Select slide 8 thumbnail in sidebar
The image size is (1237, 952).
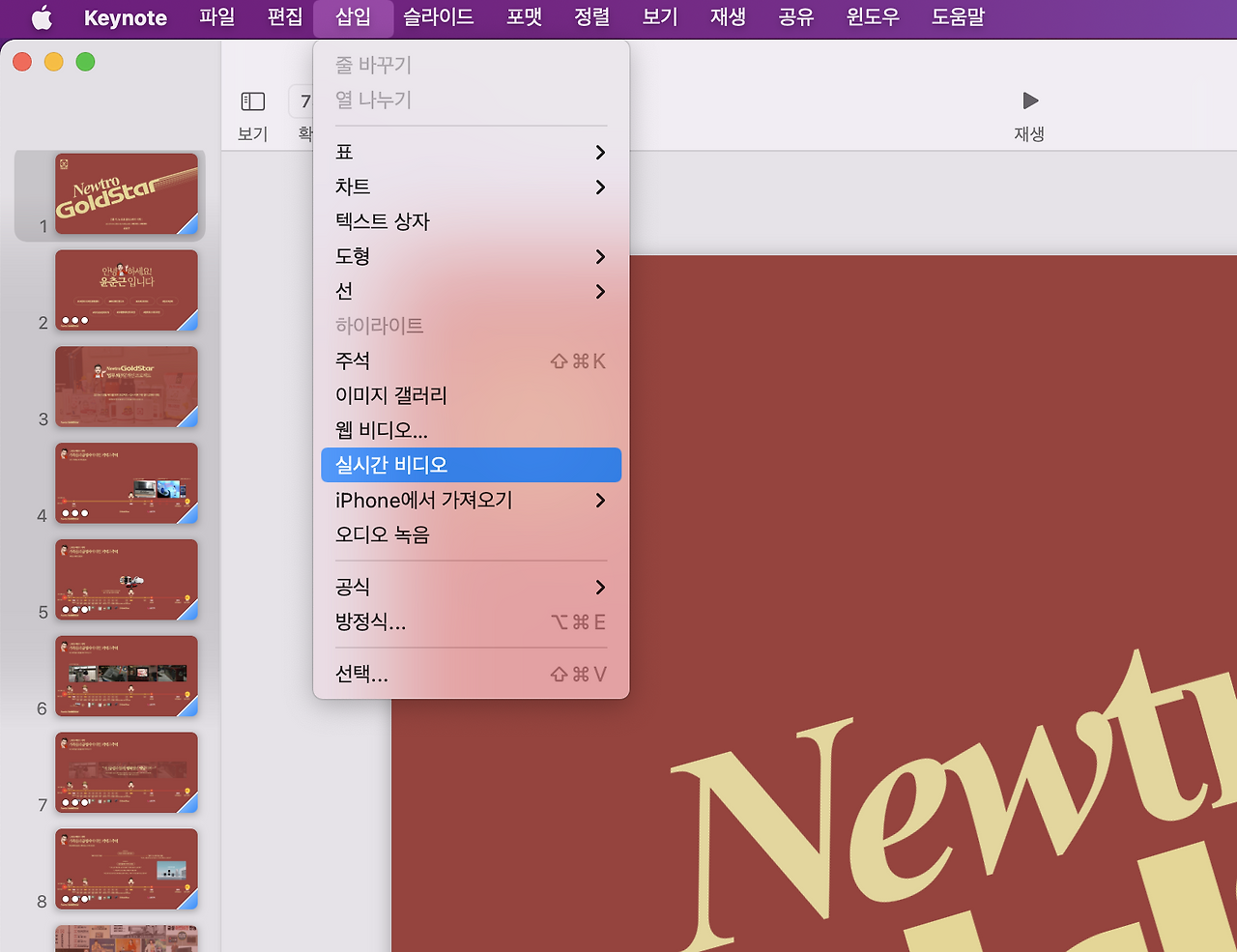coord(126,869)
